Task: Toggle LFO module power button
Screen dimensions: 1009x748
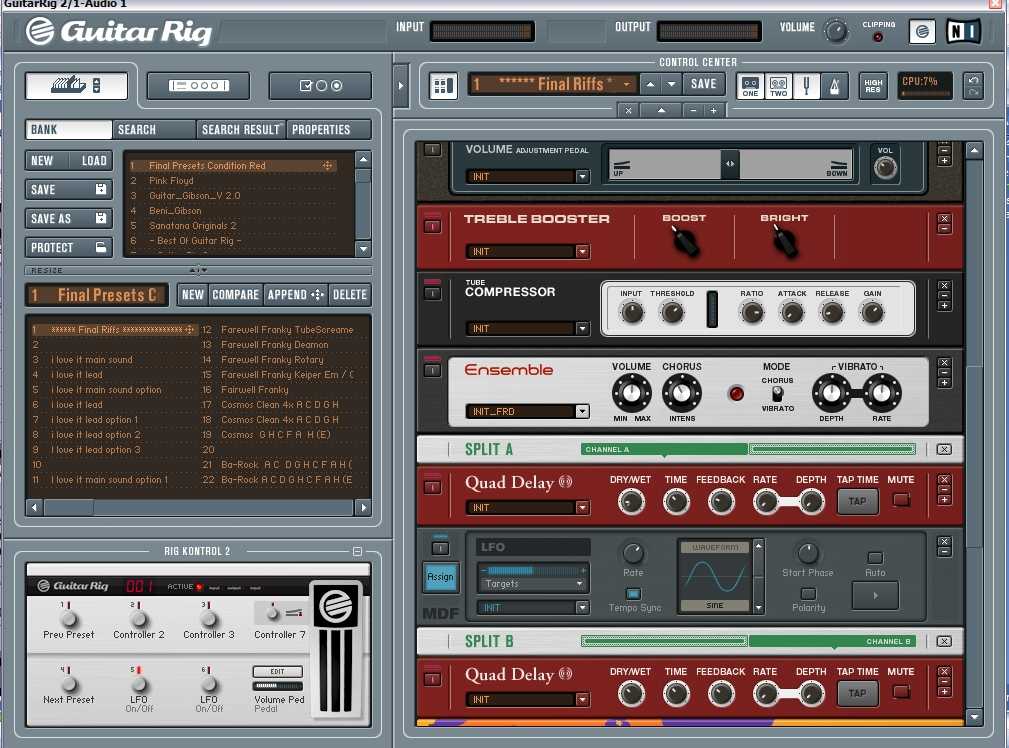Action: pyautogui.click(x=440, y=548)
